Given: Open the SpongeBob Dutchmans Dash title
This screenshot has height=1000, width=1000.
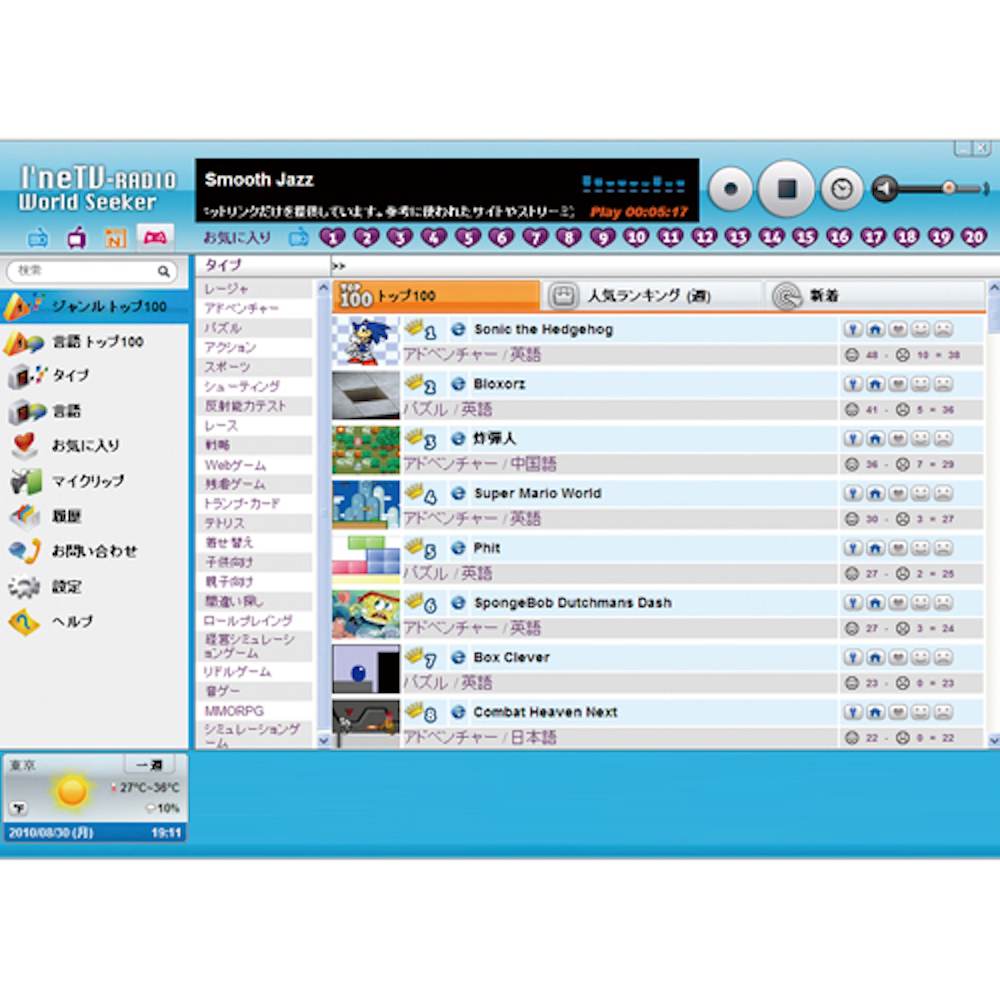Looking at the screenshot, I should 572,603.
